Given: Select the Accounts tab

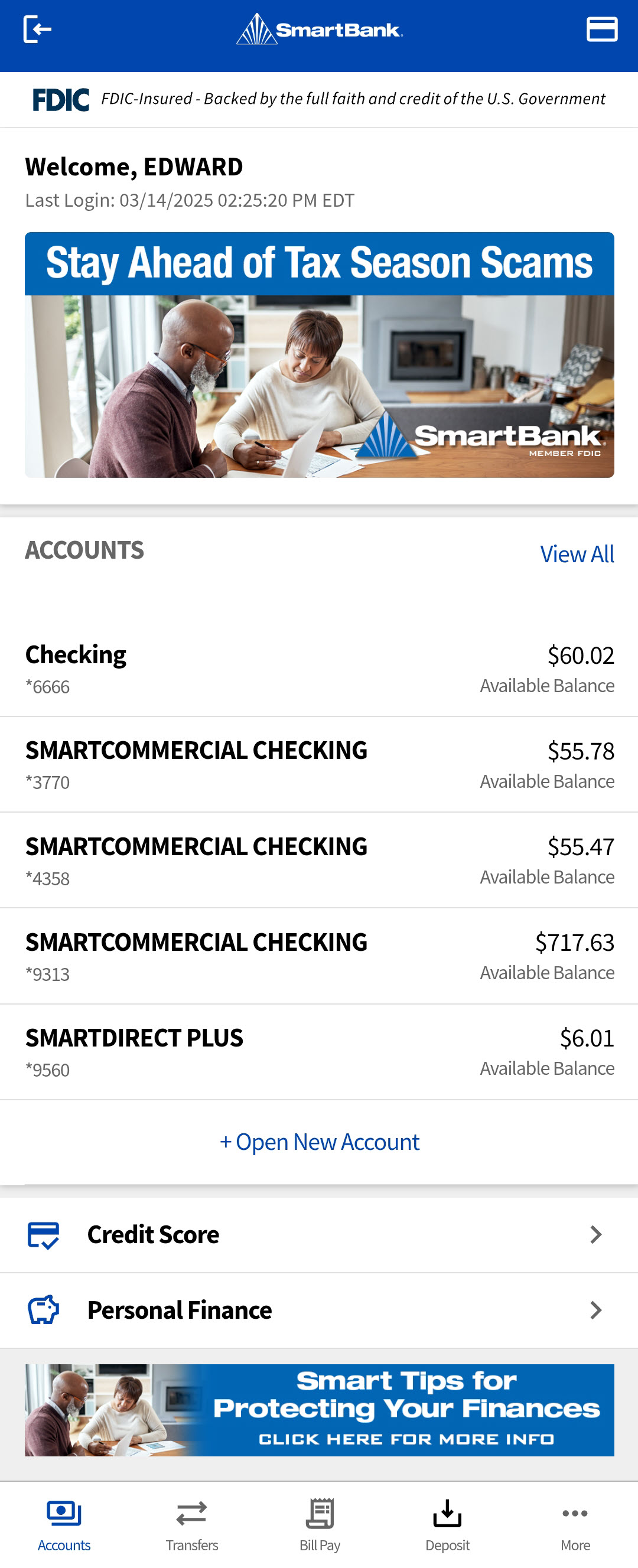Looking at the screenshot, I should click(x=64, y=1525).
